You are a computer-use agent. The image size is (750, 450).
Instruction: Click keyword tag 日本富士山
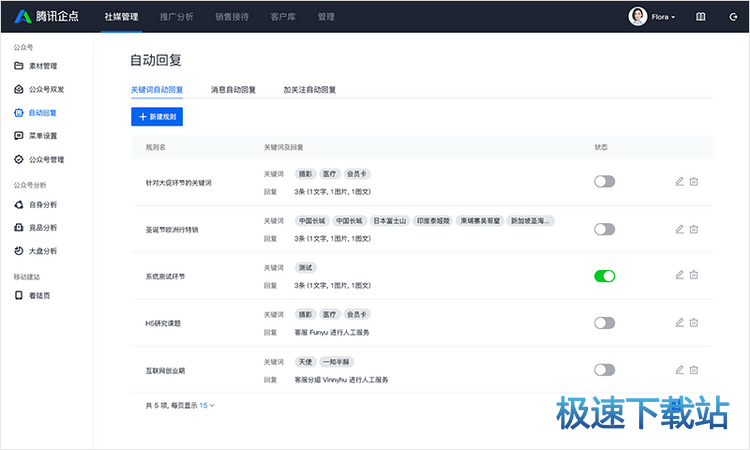[389, 221]
